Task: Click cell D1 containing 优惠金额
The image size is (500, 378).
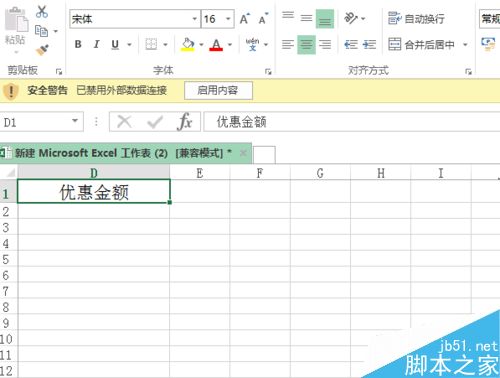Action: (94, 191)
